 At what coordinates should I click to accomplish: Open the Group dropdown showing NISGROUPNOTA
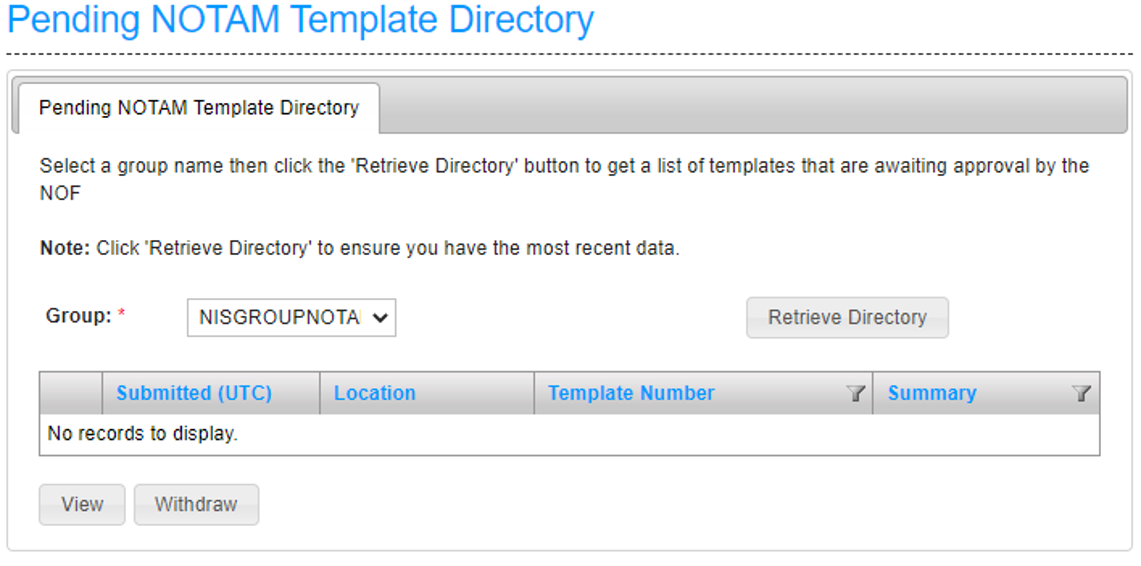[291, 317]
